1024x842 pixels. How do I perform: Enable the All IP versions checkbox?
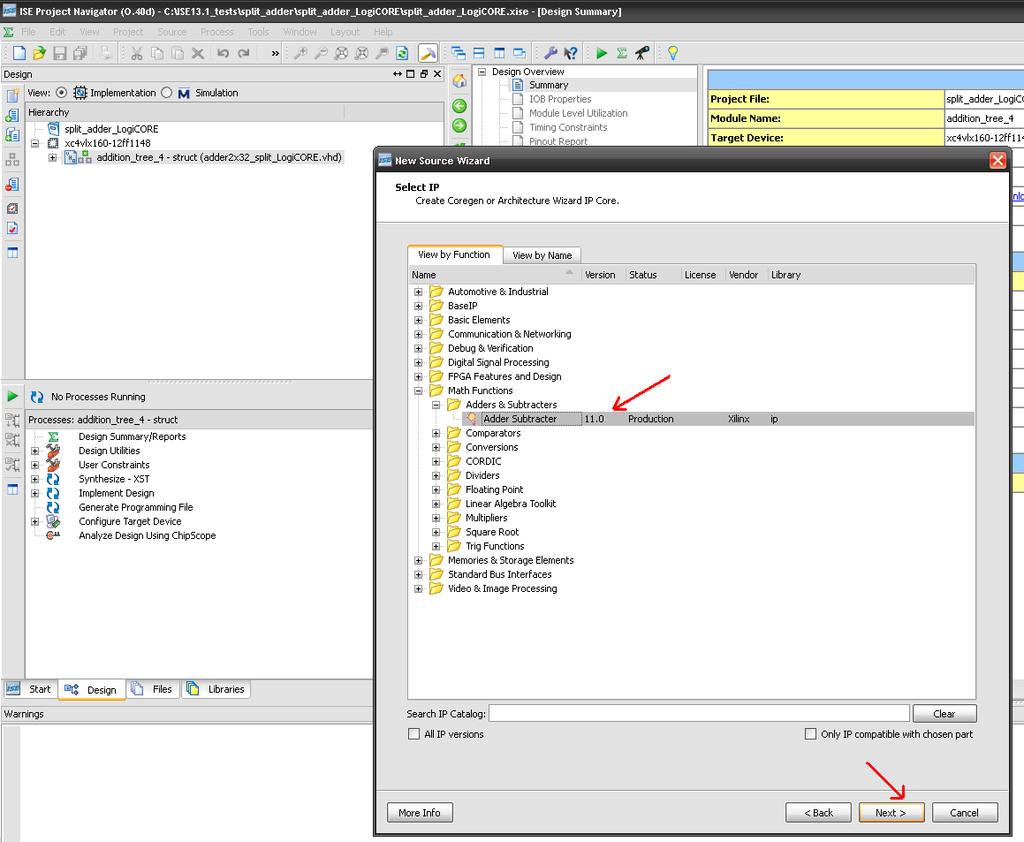point(414,734)
